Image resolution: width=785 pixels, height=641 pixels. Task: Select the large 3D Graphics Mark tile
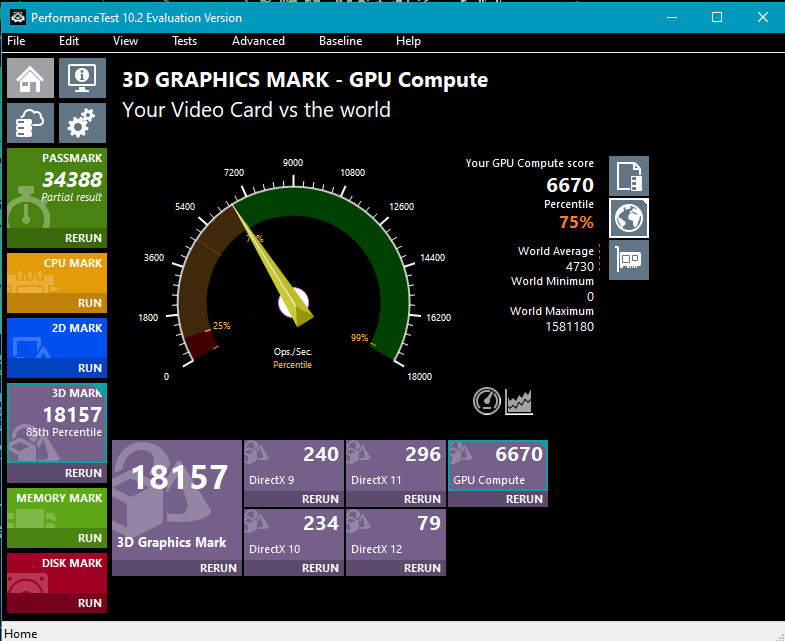point(177,501)
